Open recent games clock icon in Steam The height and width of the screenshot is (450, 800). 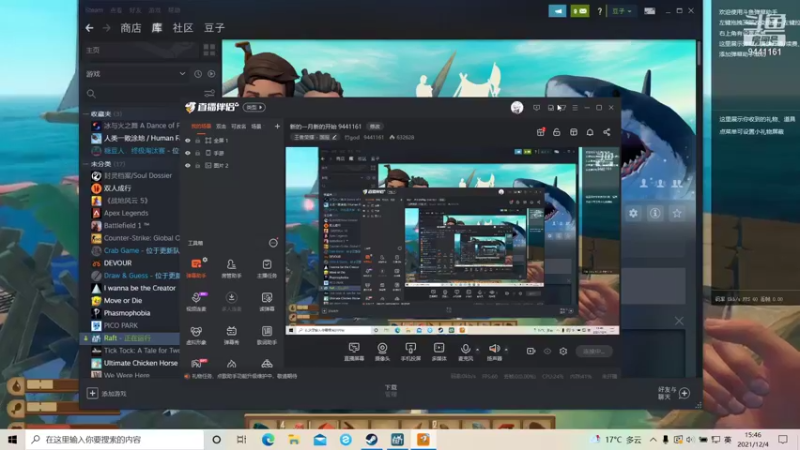click(198, 74)
